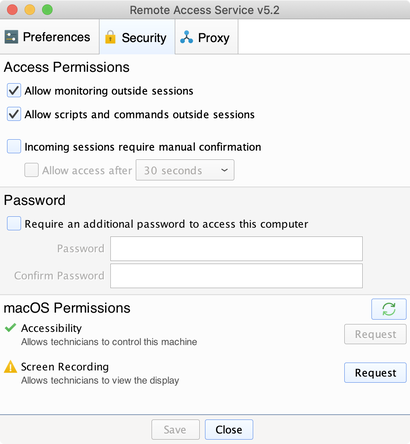Click the yellow padlock Security icon
410x444 pixels.
click(110, 37)
